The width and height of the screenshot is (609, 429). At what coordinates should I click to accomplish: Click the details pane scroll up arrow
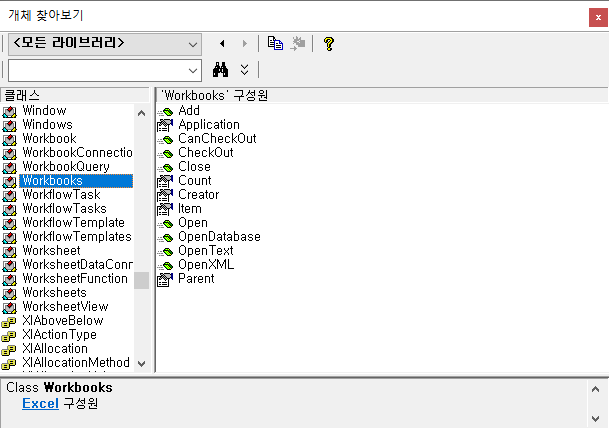tap(595, 389)
